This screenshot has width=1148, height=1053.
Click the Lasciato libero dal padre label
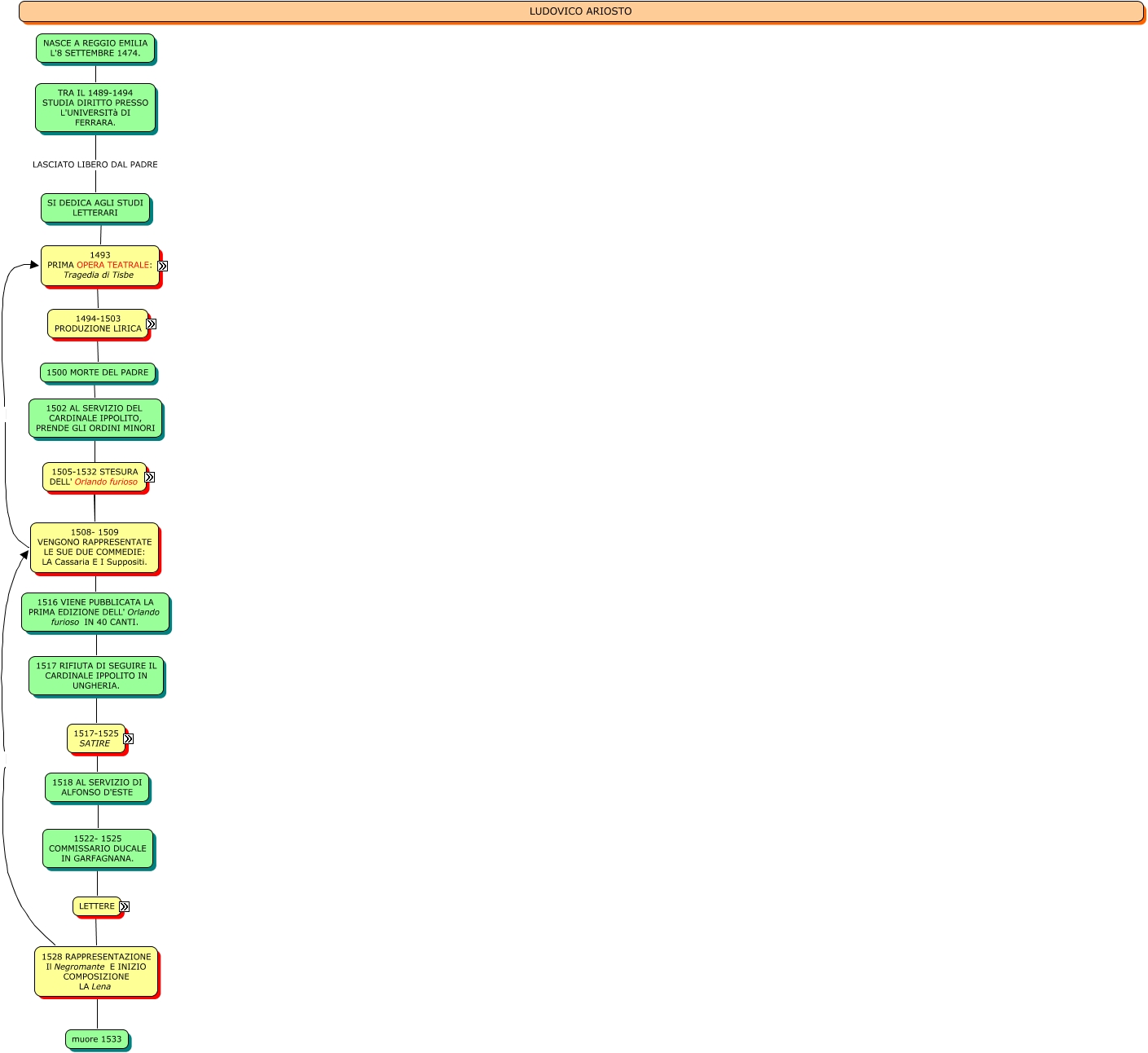pos(95,165)
